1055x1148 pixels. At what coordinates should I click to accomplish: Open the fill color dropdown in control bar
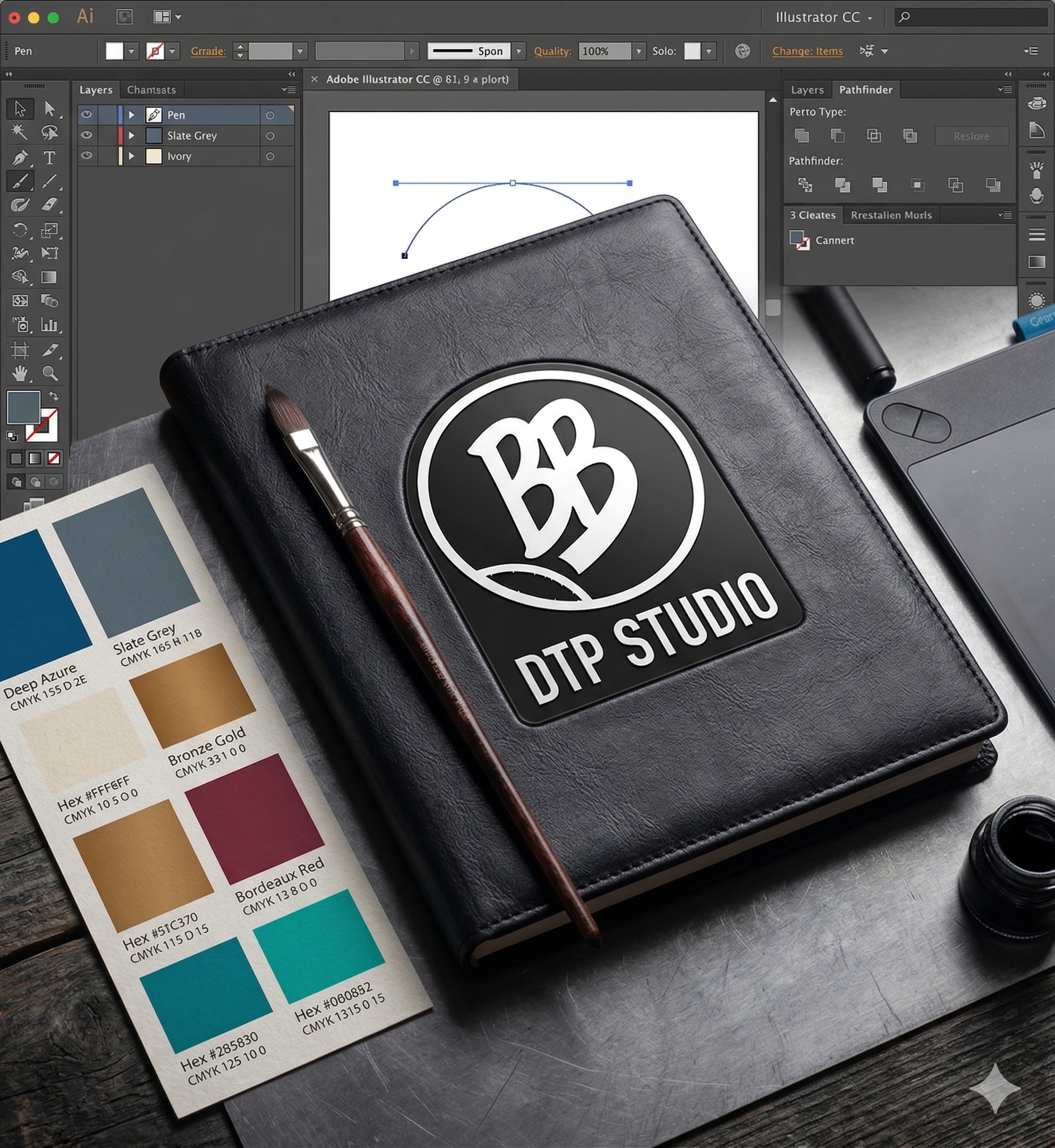131,52
